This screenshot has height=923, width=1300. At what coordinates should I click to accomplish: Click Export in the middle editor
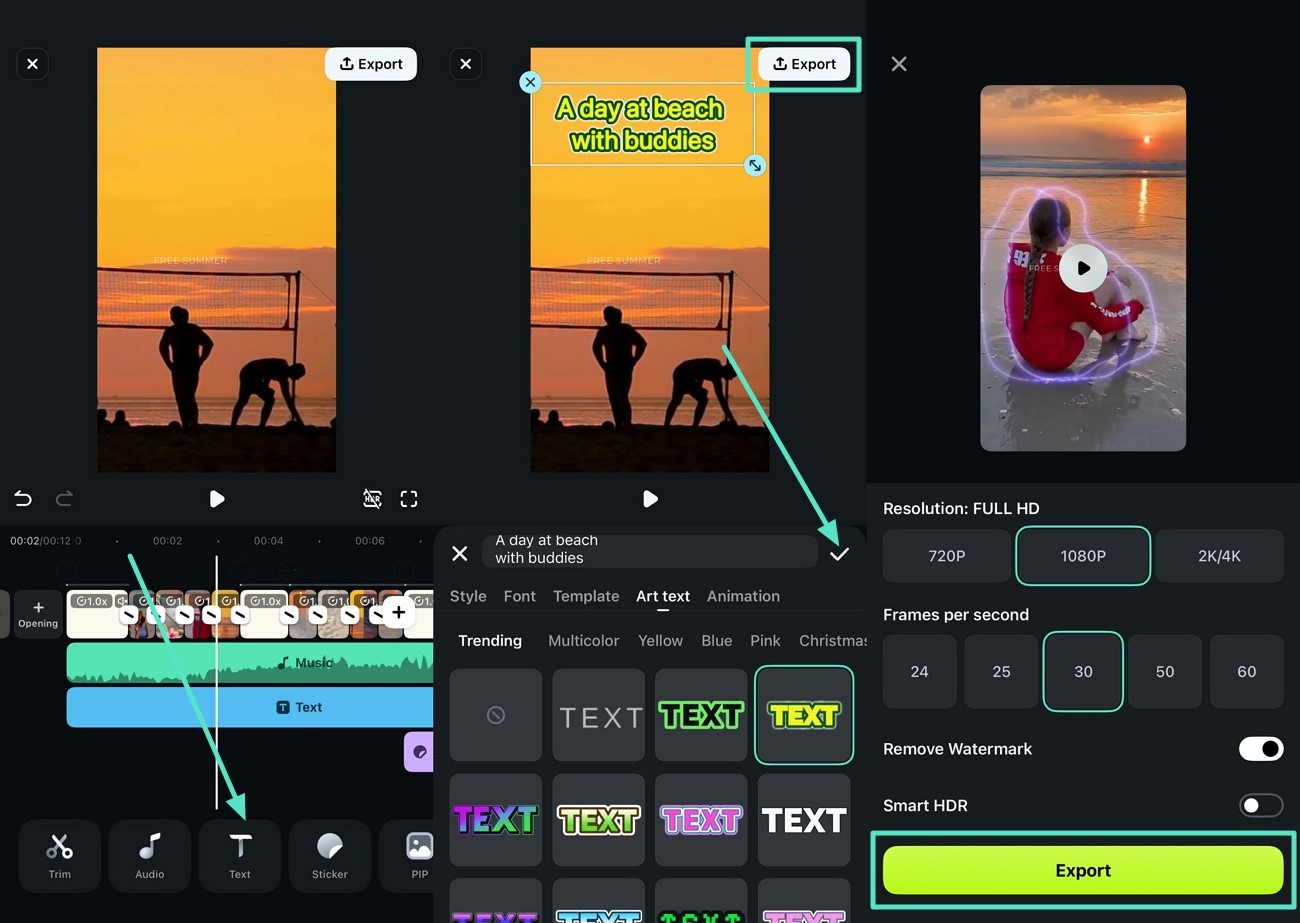click(x=804, y=64)
